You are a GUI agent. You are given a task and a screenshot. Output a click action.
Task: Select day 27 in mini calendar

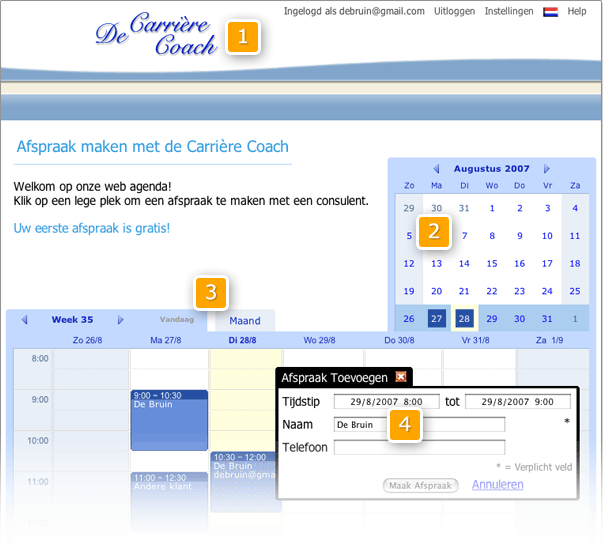pyautogui.click(x=436, y=319)
